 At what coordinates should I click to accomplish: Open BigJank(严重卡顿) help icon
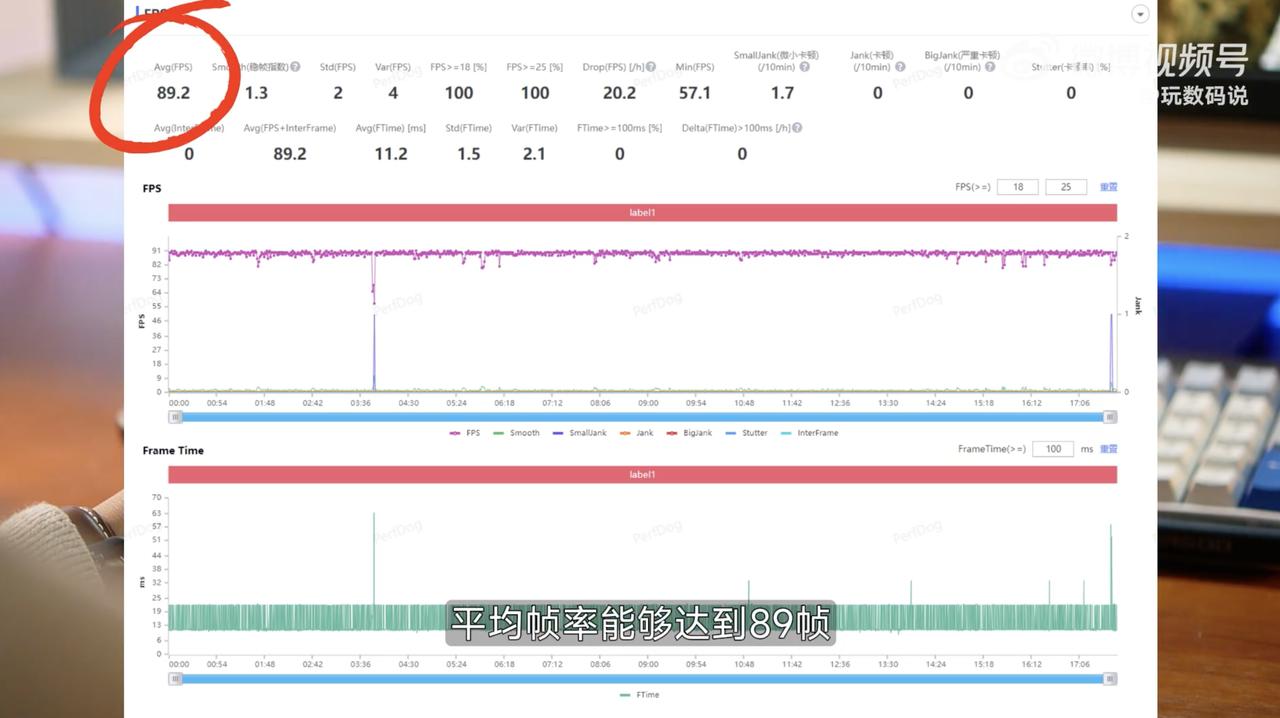coord(990,67)
